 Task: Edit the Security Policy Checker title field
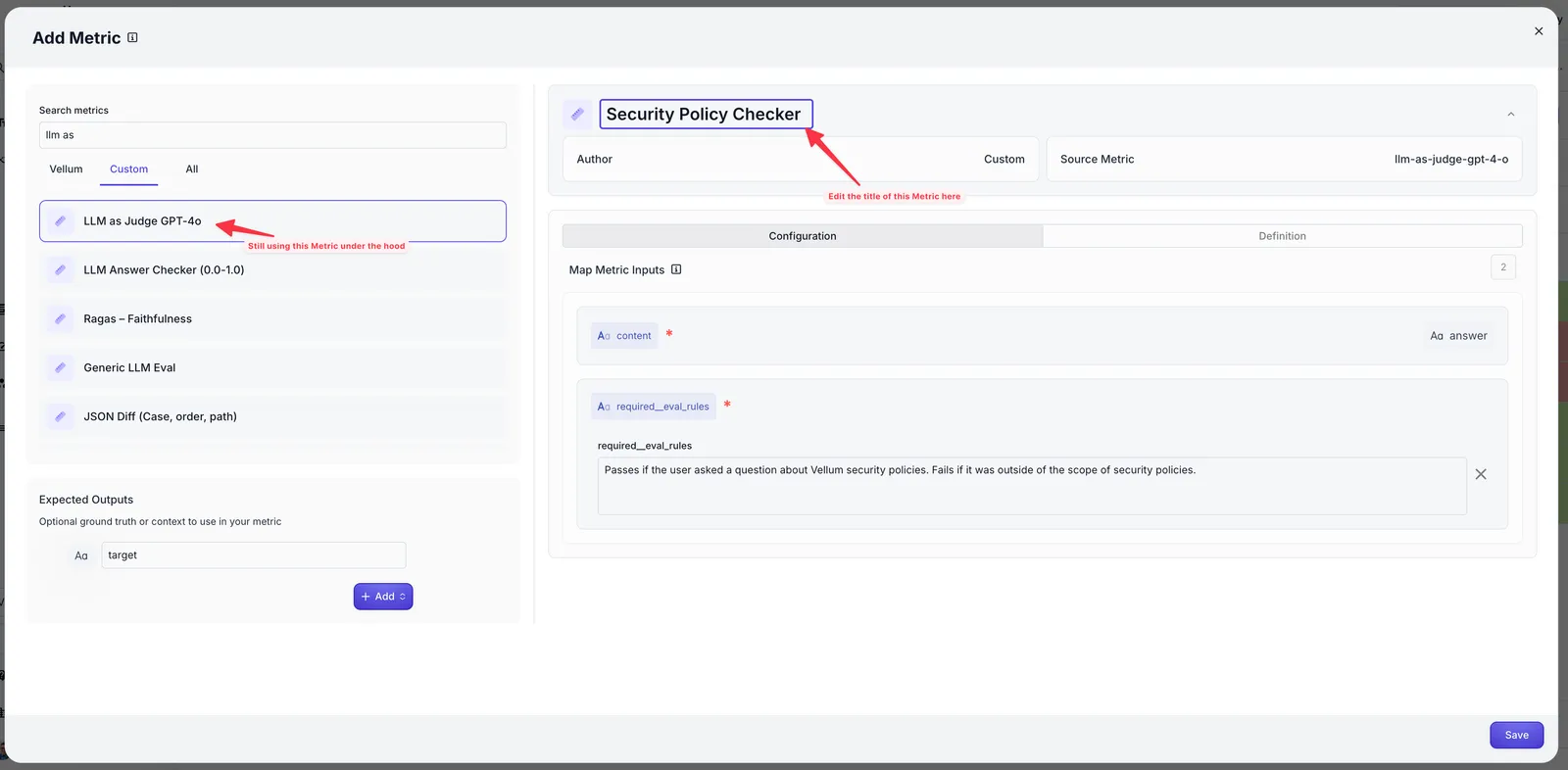(706, 115)
